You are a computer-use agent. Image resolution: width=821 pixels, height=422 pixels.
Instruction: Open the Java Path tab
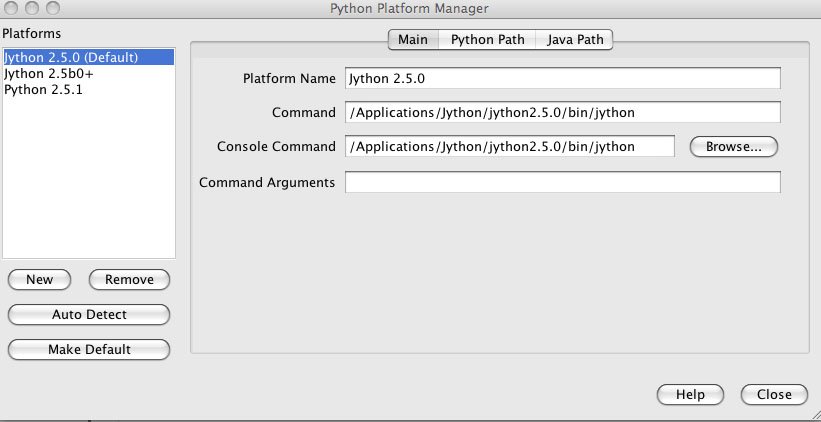(x=574, y=40)
